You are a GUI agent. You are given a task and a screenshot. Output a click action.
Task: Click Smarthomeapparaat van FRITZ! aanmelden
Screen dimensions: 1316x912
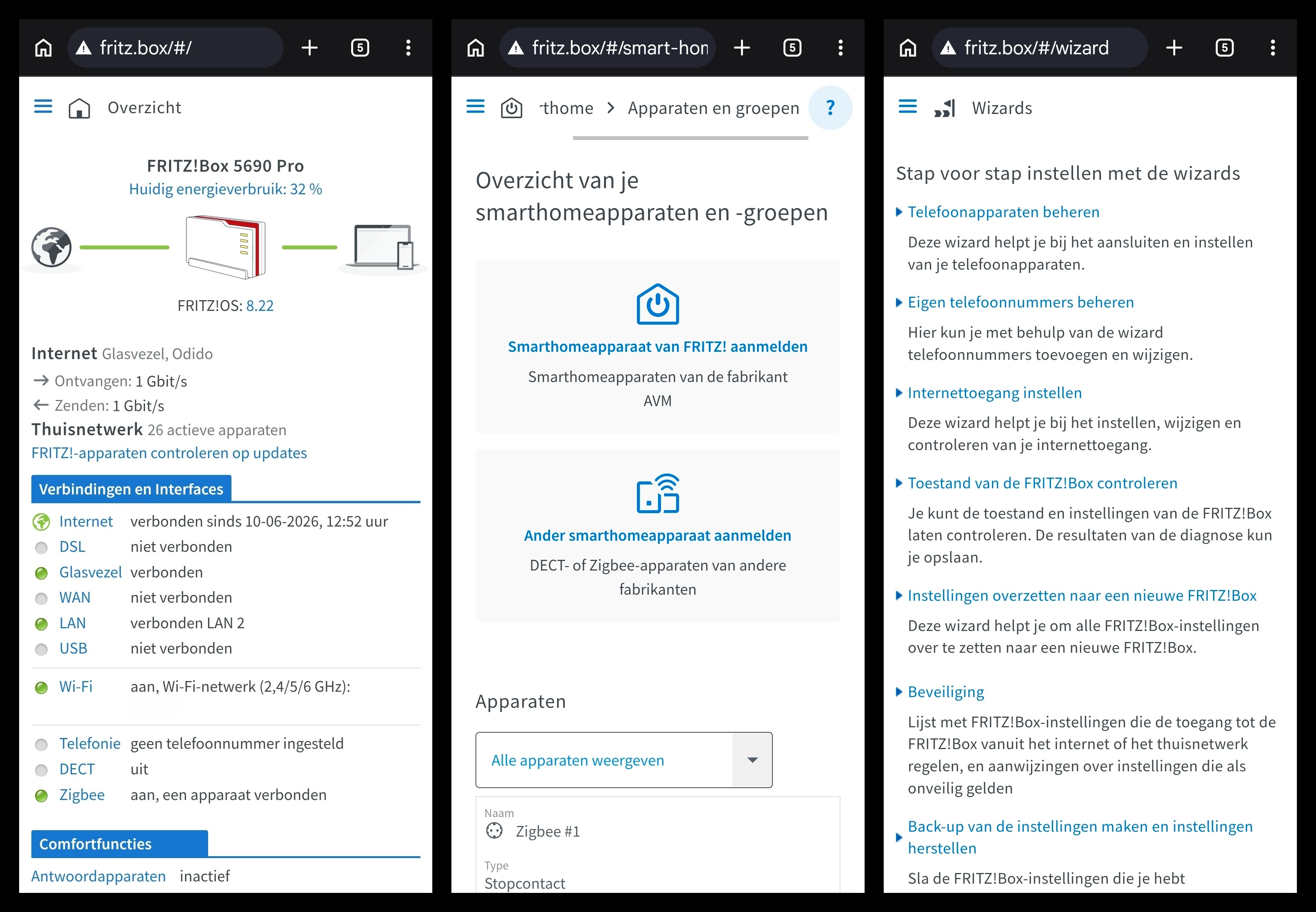click(x=658, y=347)
